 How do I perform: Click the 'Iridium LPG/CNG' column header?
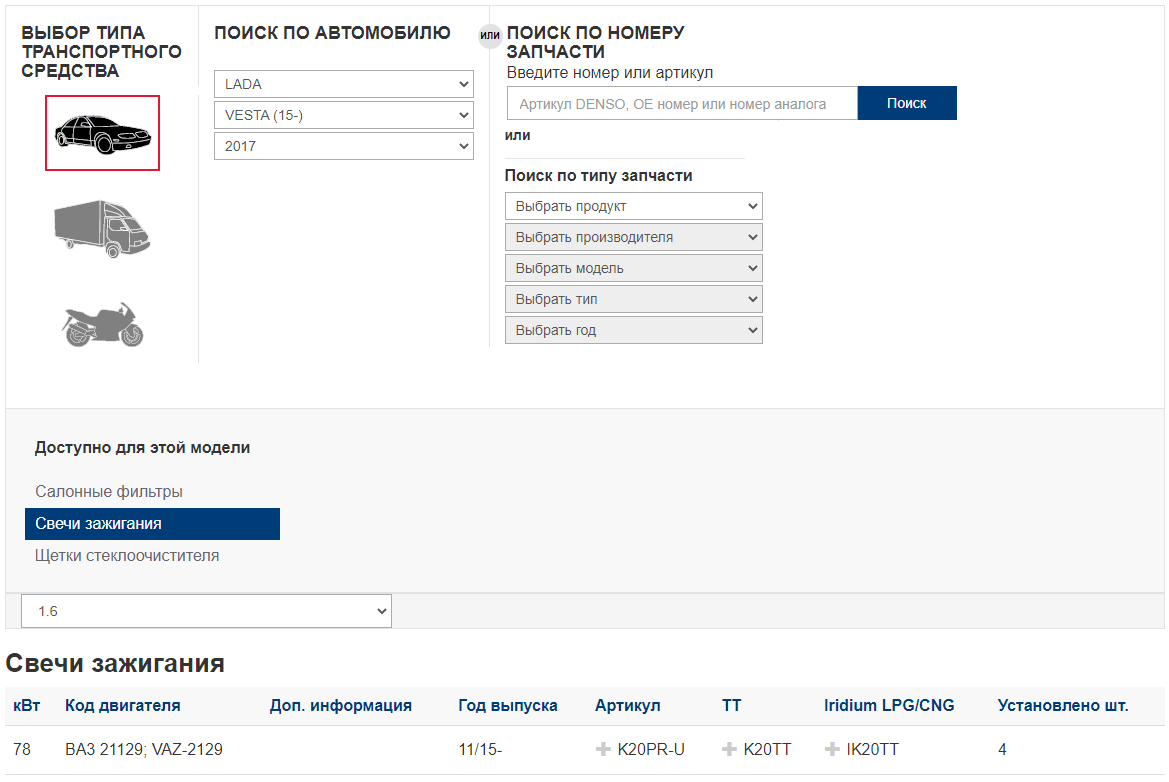[x=889, y=705]
